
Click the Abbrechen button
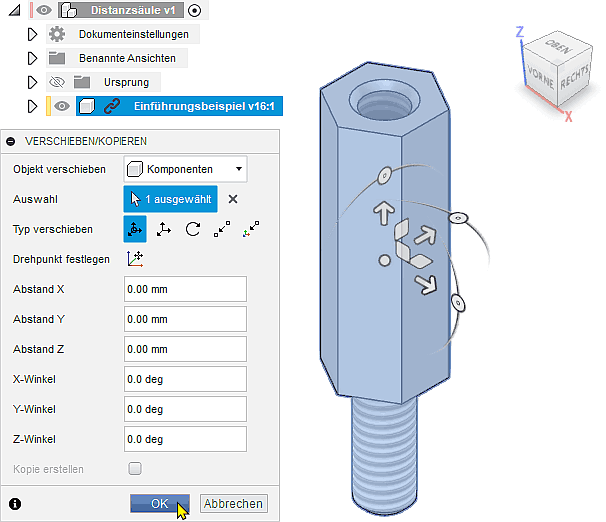pyautogui.click(x=233, y=504)
